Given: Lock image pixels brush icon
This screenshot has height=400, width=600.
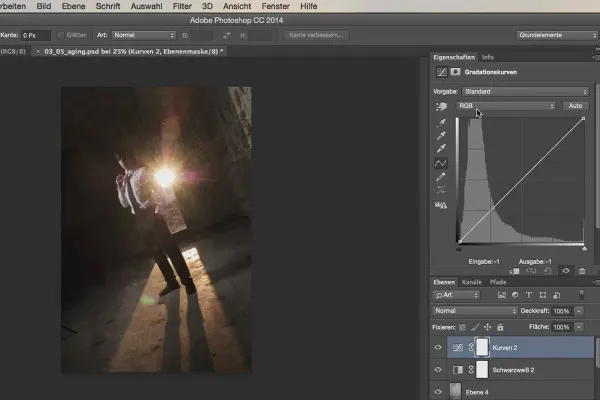Looking at the screenshot, I should [x=475, y=327].
